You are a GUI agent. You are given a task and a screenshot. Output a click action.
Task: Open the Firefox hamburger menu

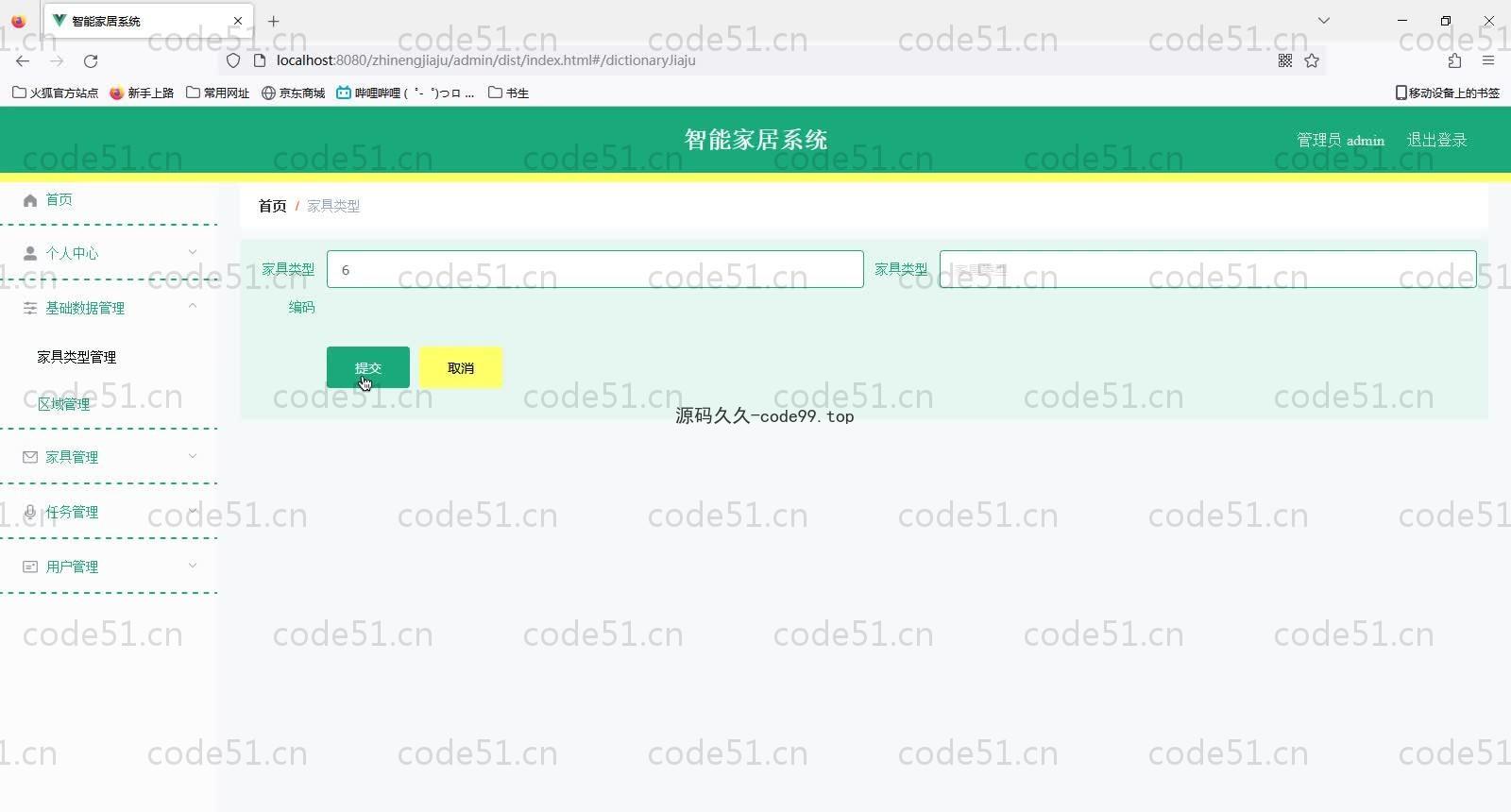tap(1488, 60)
